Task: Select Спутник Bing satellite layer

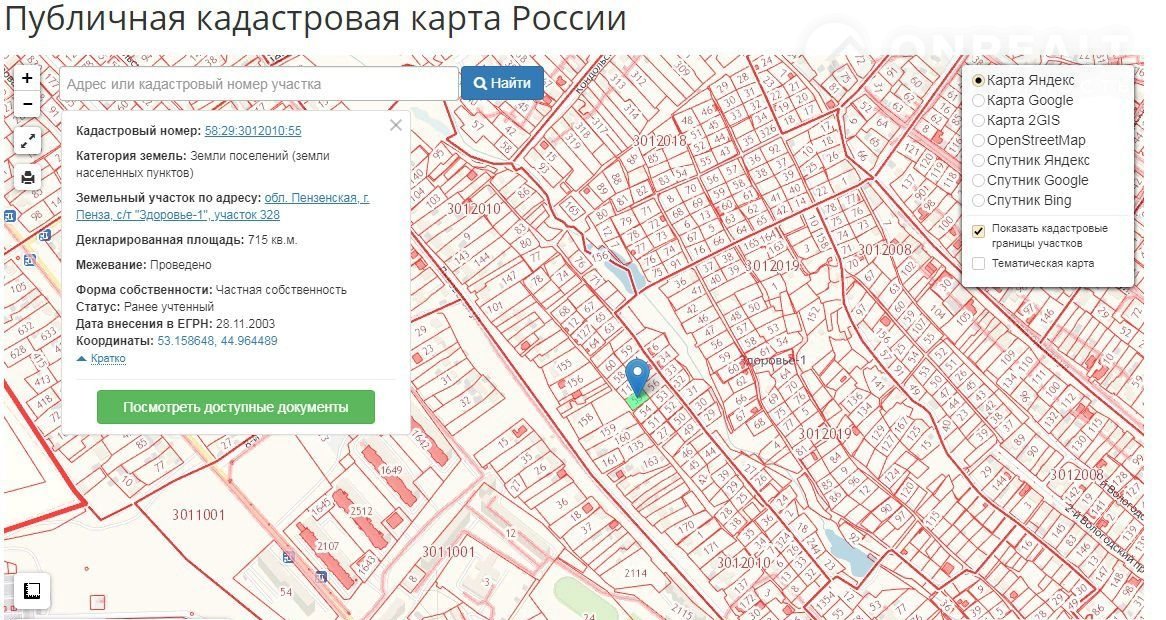Action: coord(979,200)
